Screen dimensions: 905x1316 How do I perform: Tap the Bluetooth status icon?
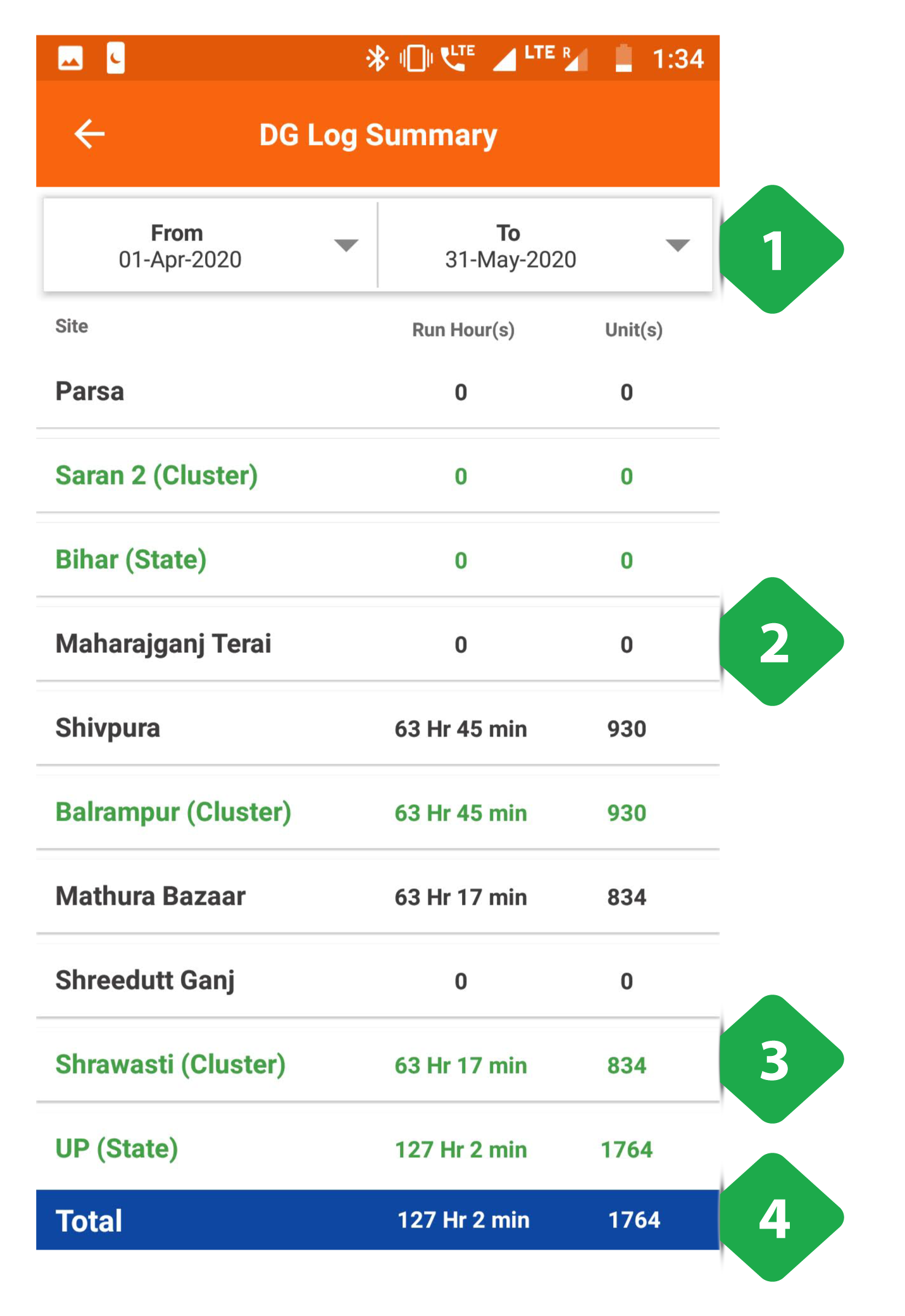coord(377,59)
